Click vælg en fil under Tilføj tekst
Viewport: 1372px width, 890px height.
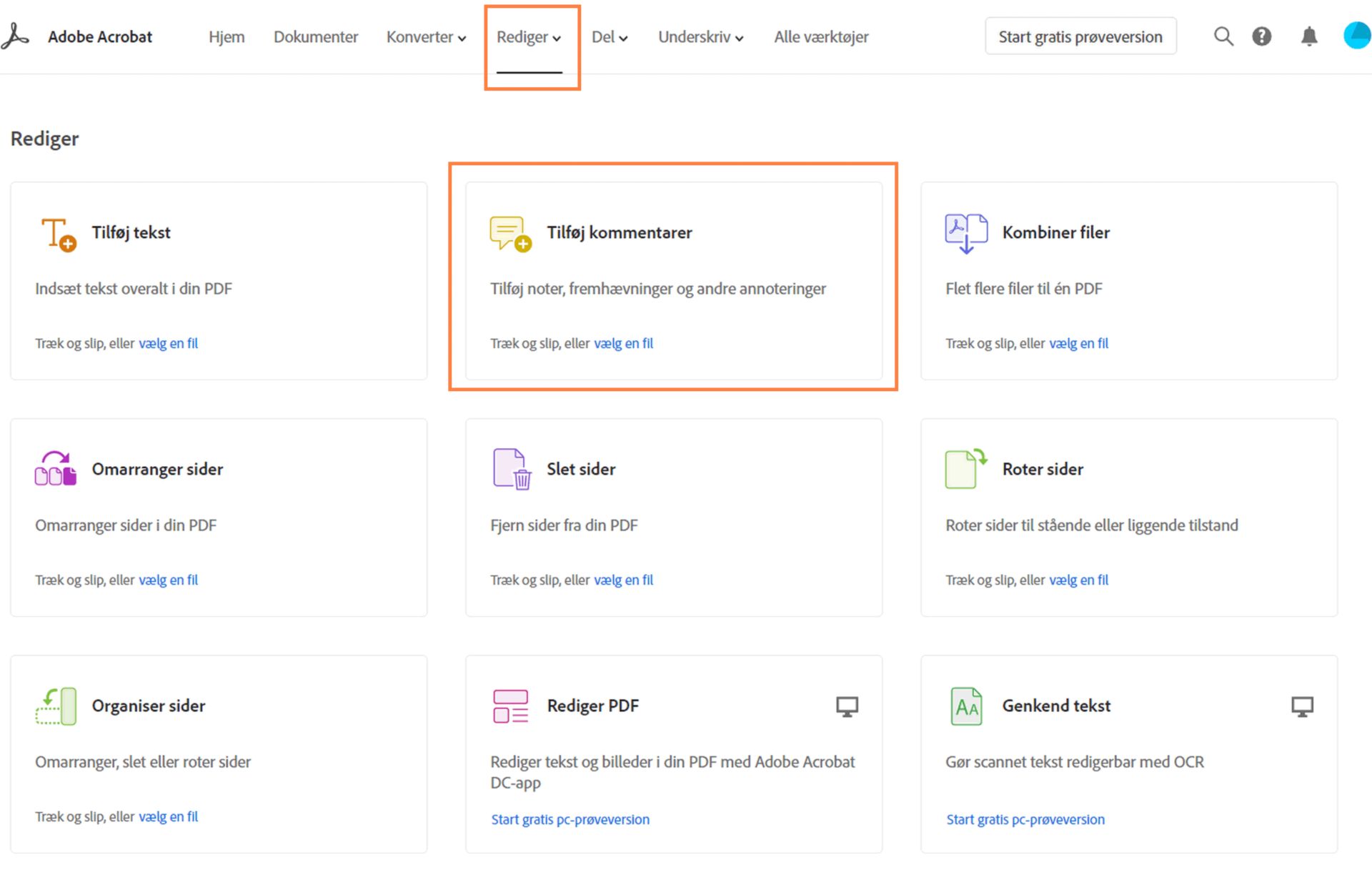(168, 344)
